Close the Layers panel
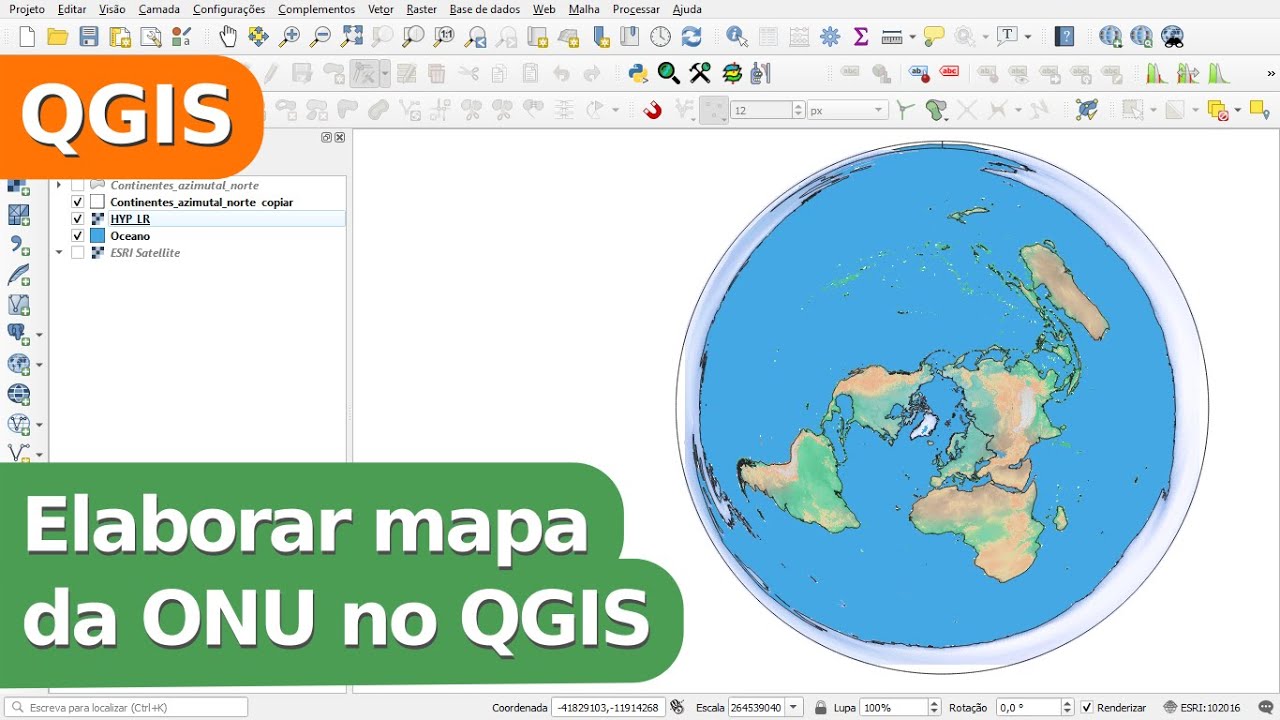Screen dimensions: 1280x720 pyautogui.click(x=340, y=137)
